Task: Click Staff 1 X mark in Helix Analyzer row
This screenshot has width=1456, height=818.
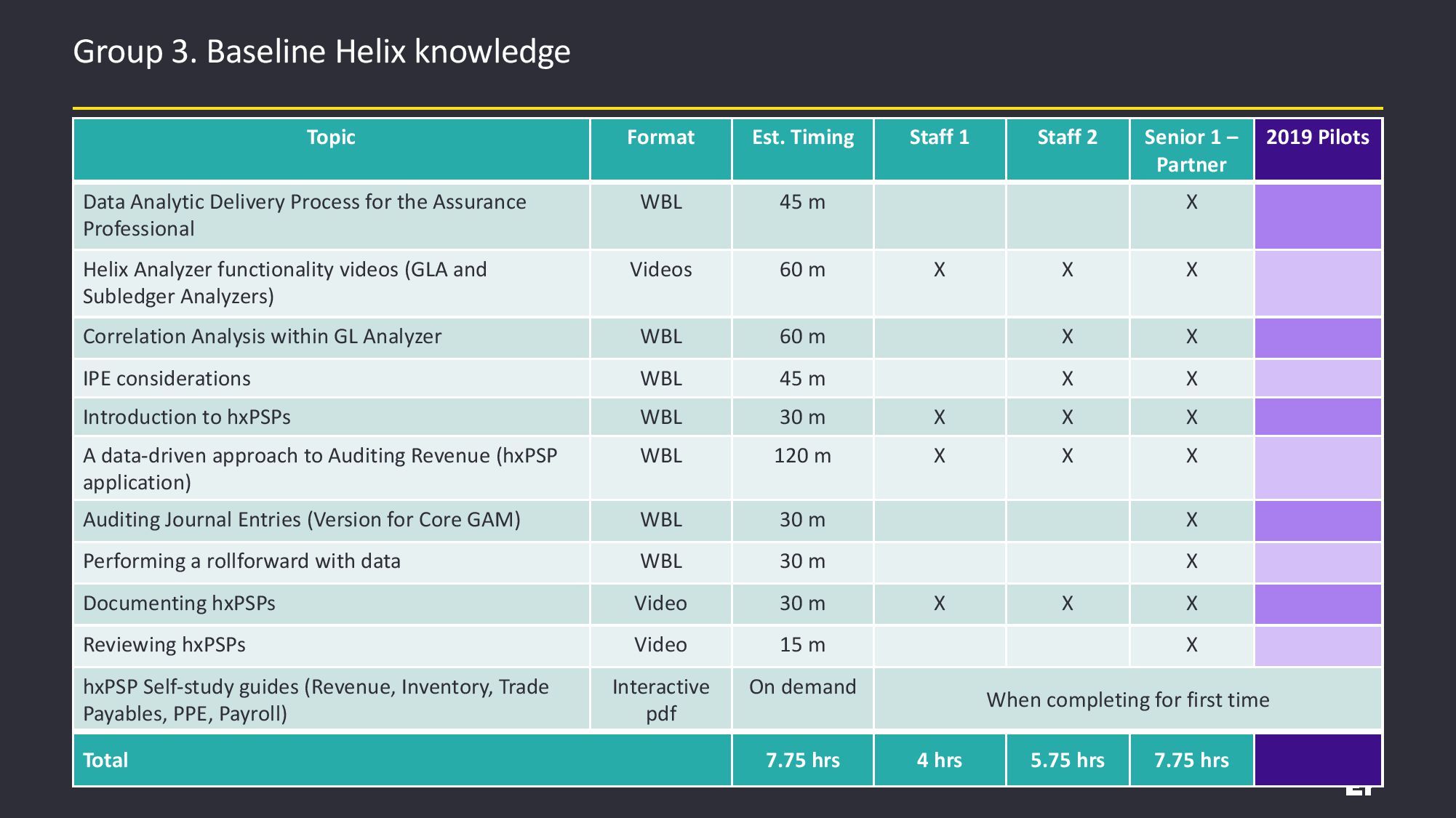Action: point(939,270)
